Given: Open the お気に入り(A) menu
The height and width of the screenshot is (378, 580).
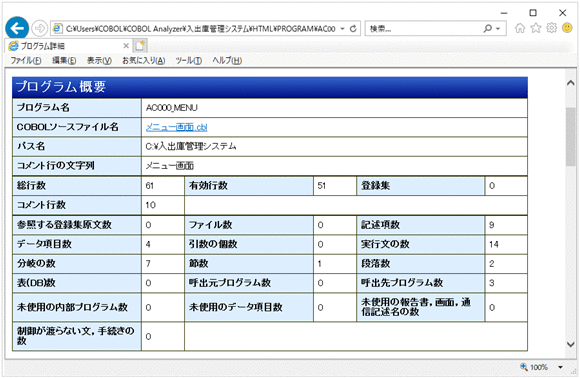Looking at the screenshot, I should 144,61.
